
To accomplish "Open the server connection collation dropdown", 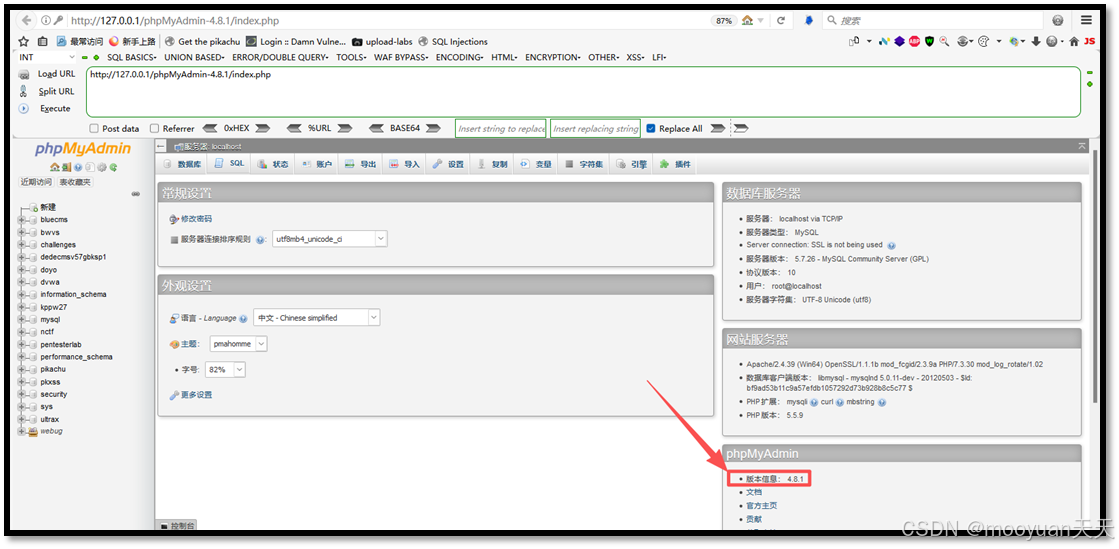I will (330, 239).
